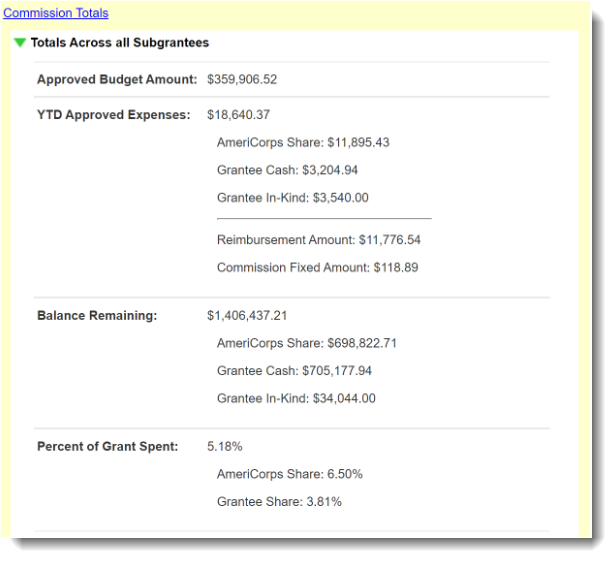This screenshot has width=615, height=561.
Task: Click Grantee In-Kind $3,540.00 expense line
Action: [292, 198]
